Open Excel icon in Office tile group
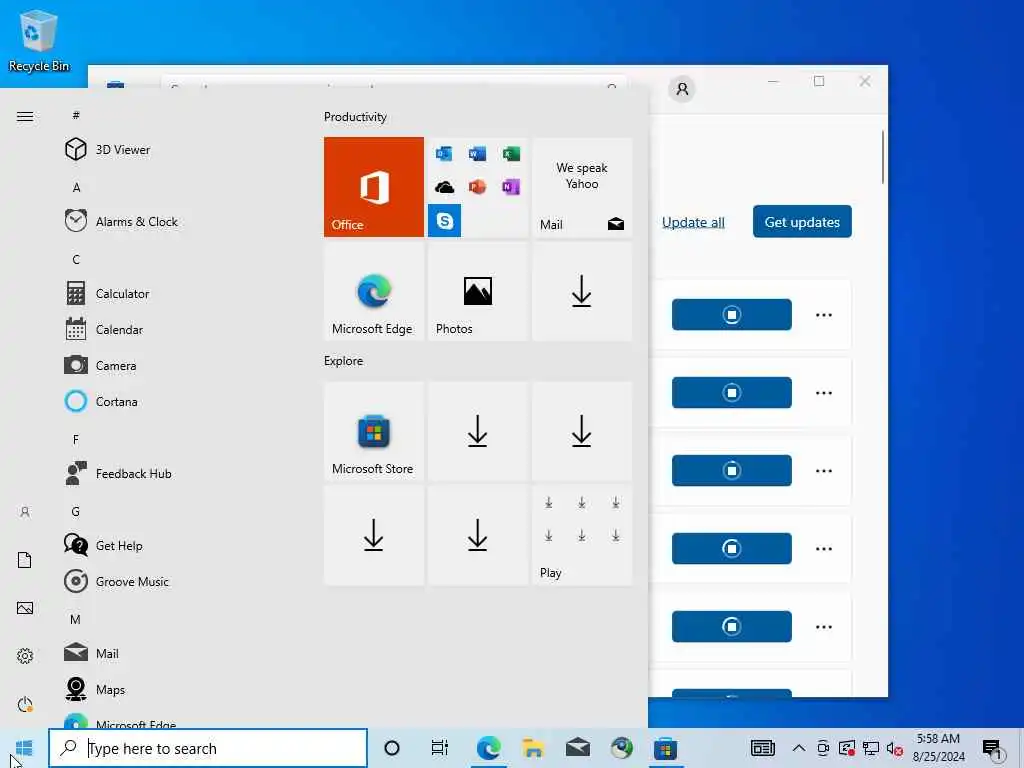1024x768 pixels. (x=511, y=154)
